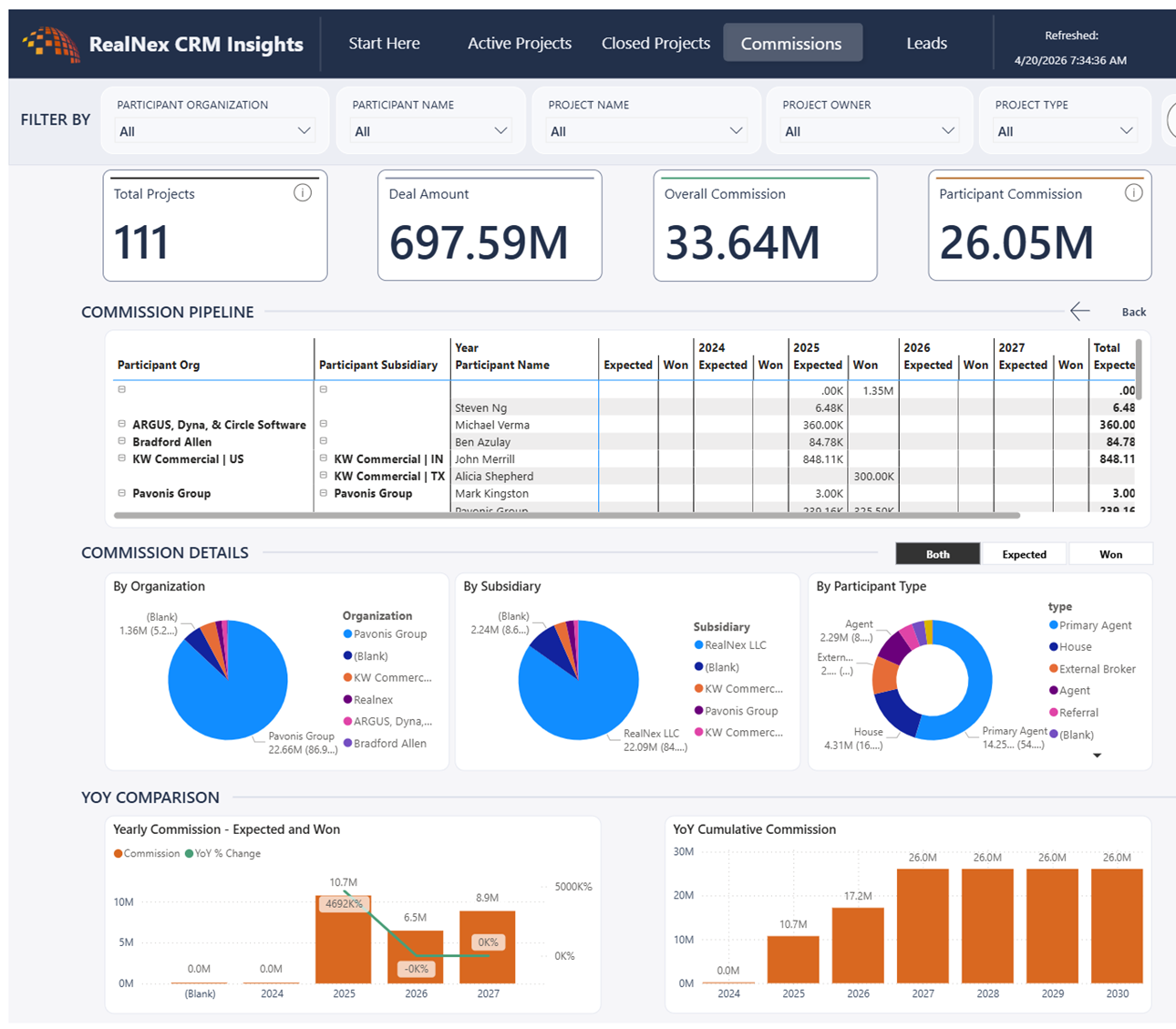The height and width of the screenshot is (1029, 1176).
Task: Collapse the ARGUS, Dyna, & Circle Software row
Action: pyautogui.click(x=122, y=424)
